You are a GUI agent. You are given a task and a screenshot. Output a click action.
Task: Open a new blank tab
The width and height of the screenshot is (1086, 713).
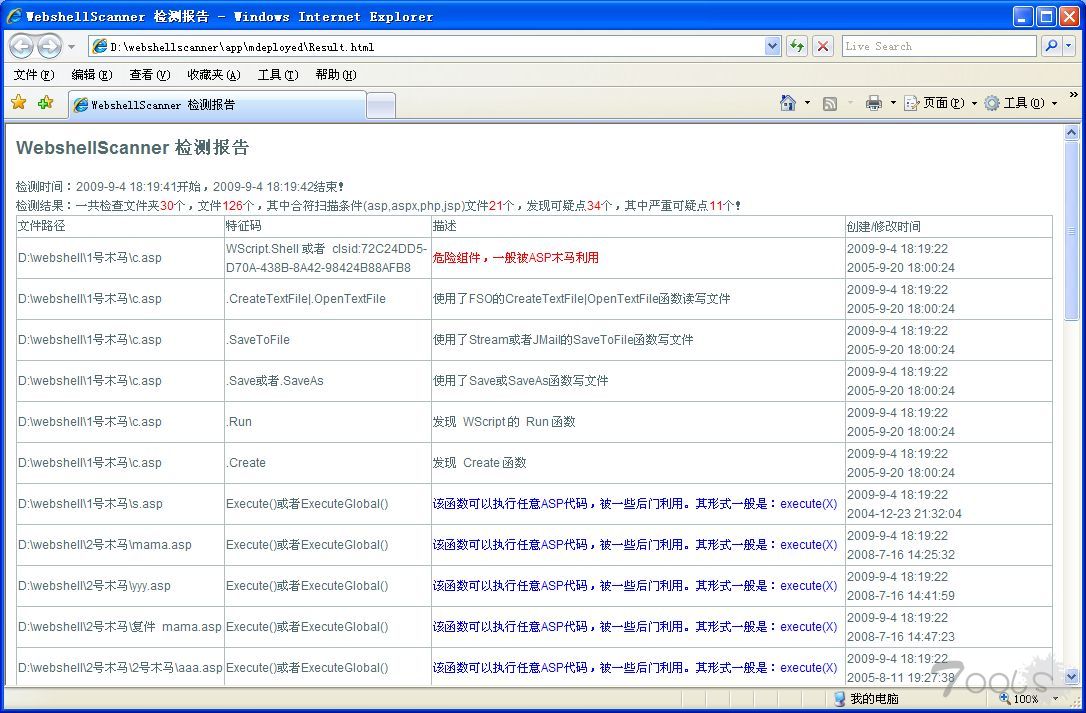pos(381,106)
